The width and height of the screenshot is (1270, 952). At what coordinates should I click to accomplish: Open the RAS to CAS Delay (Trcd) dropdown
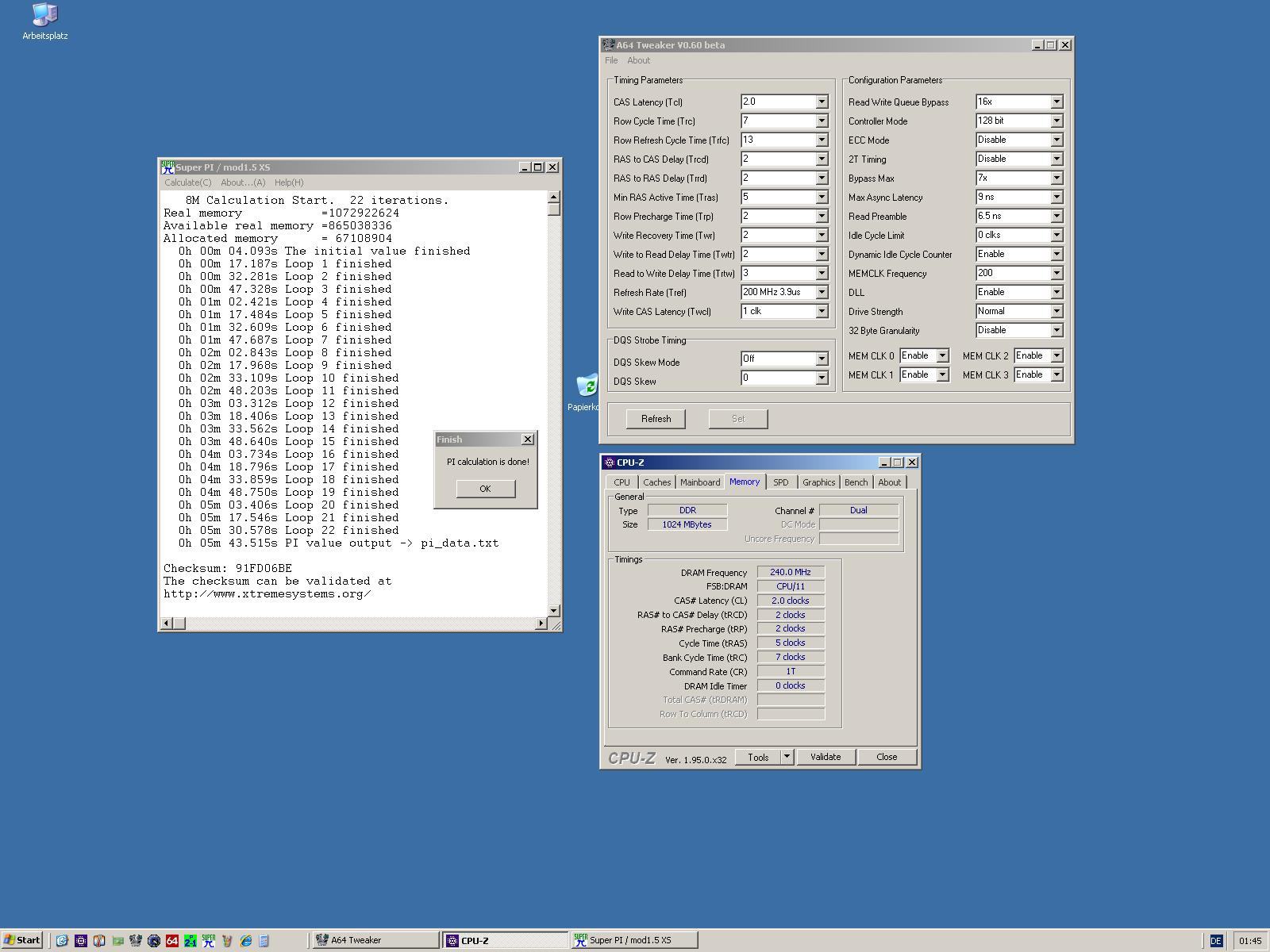tap(822, 159)
